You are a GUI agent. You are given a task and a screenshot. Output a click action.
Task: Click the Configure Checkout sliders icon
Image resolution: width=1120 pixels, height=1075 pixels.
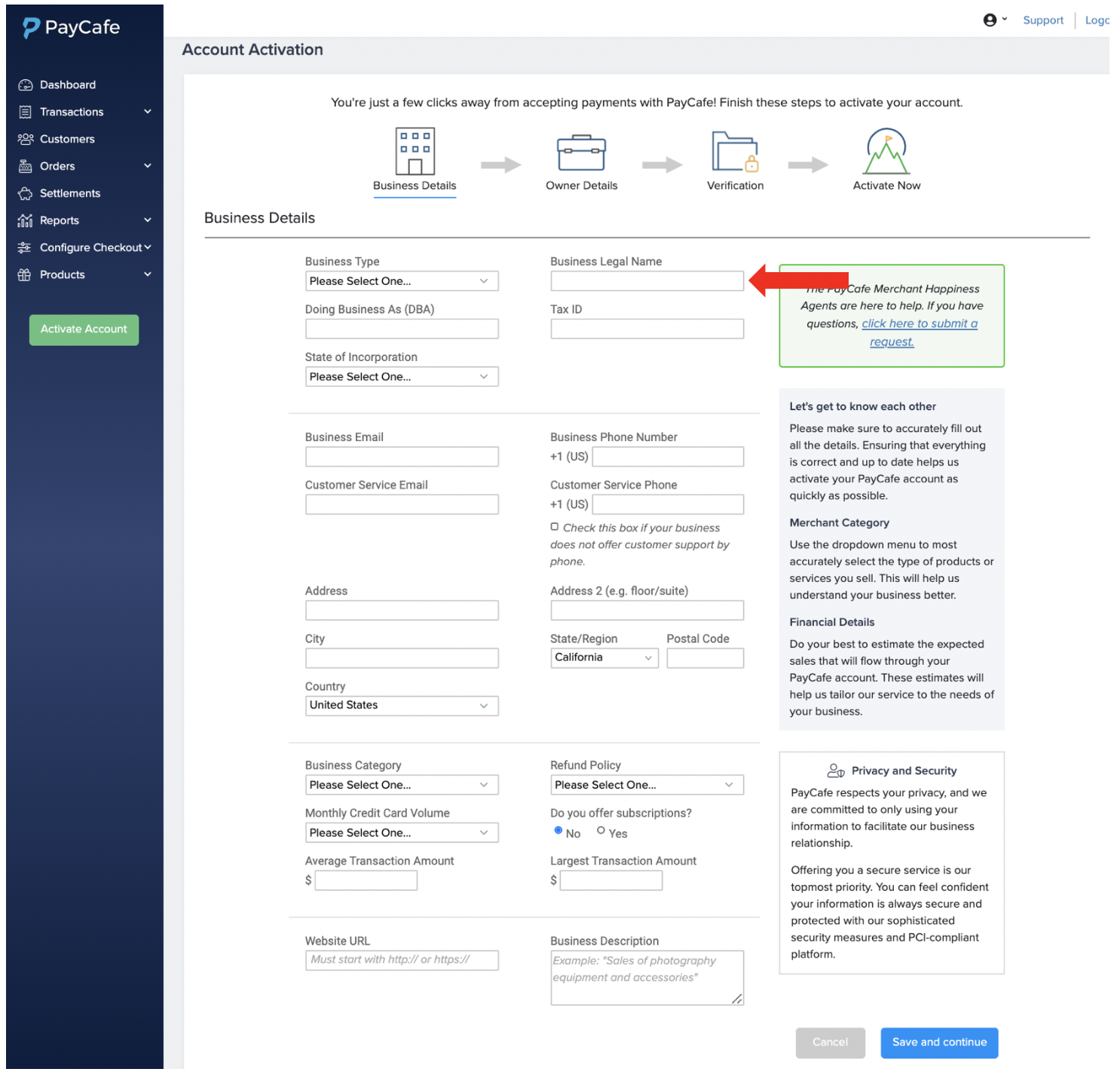[x=25, y=248]
